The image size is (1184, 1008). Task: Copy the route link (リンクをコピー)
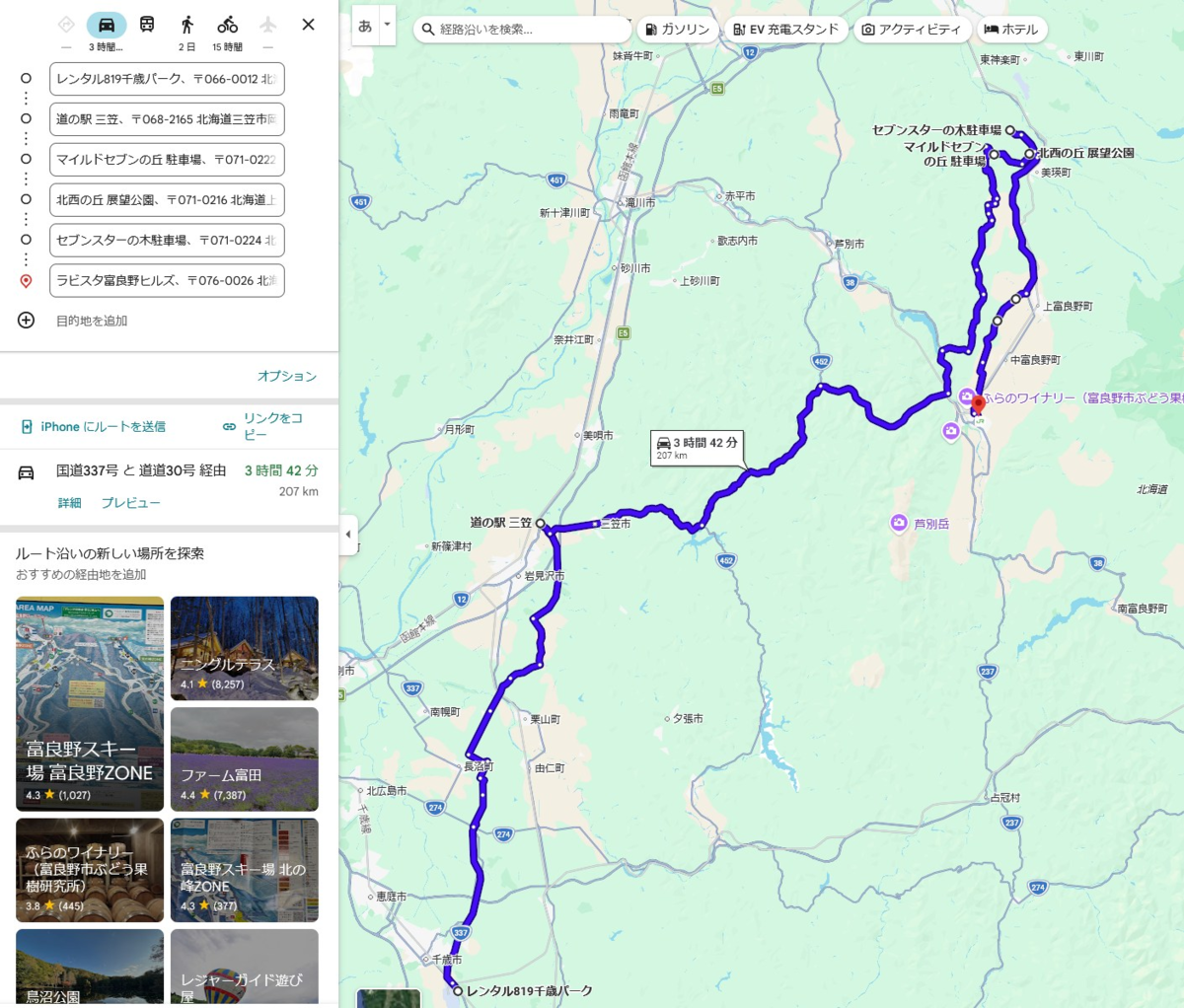point(263,426)
